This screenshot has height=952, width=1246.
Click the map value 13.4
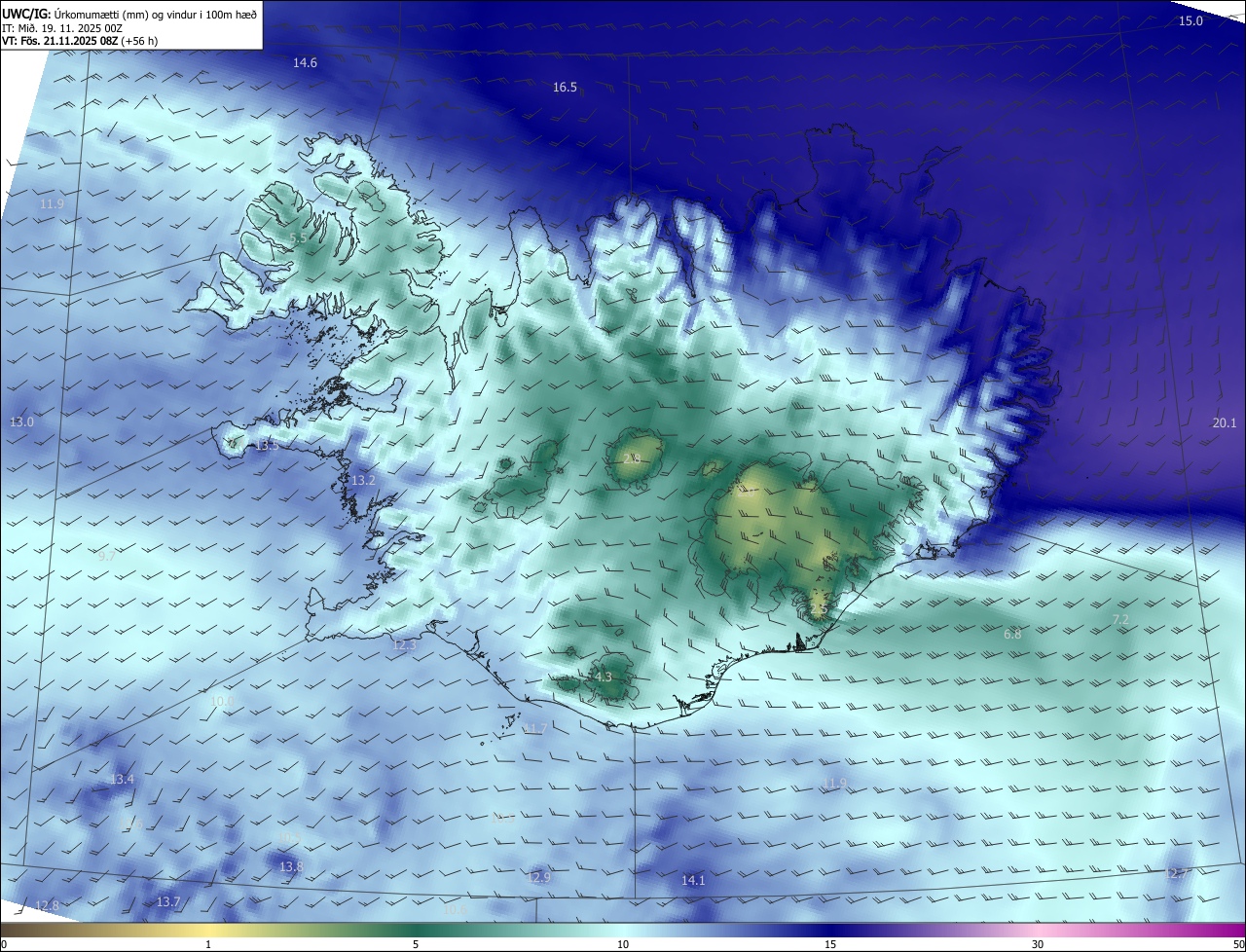tap(122, 779)
